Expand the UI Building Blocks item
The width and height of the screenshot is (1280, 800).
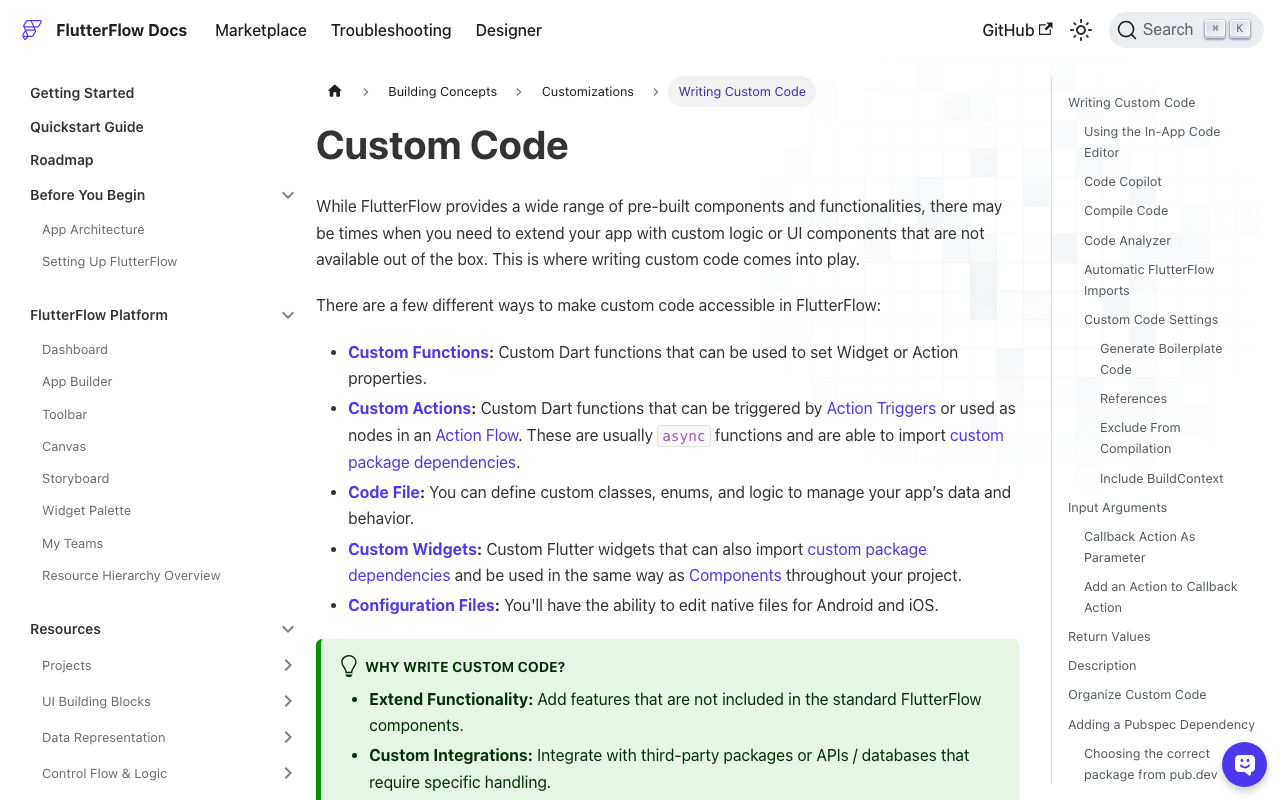click(288, 701)
